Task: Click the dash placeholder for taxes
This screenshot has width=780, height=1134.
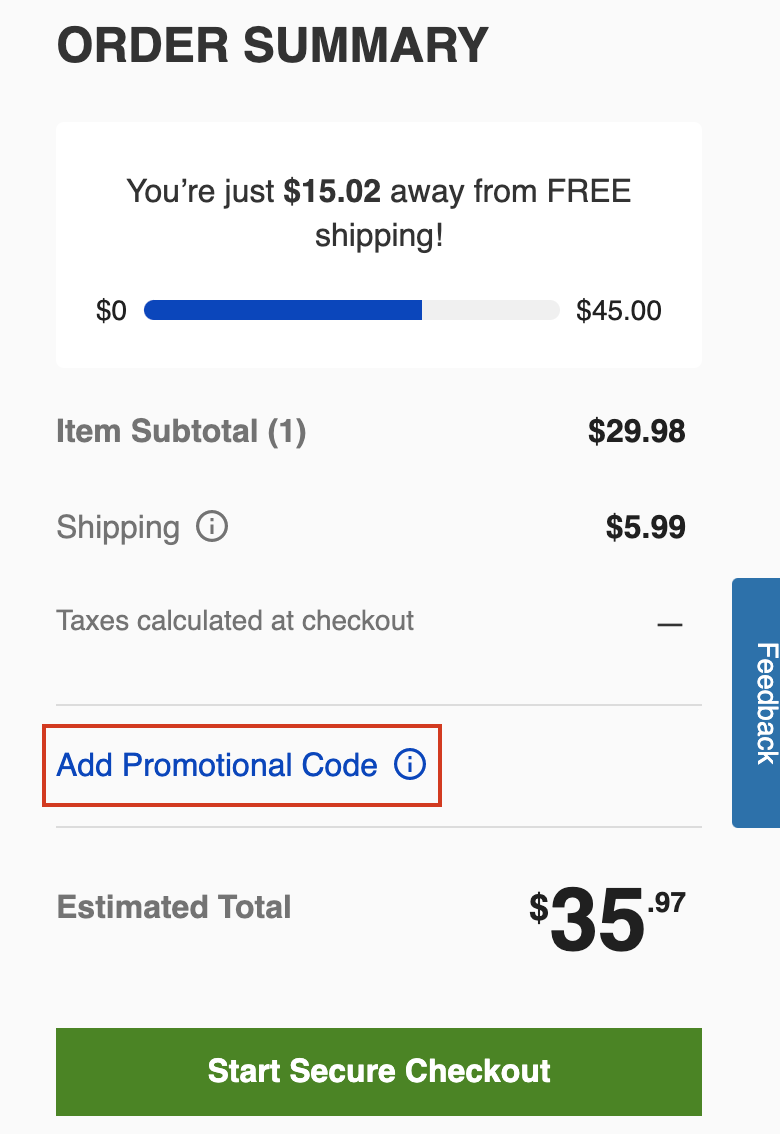Action: (669, 625)
